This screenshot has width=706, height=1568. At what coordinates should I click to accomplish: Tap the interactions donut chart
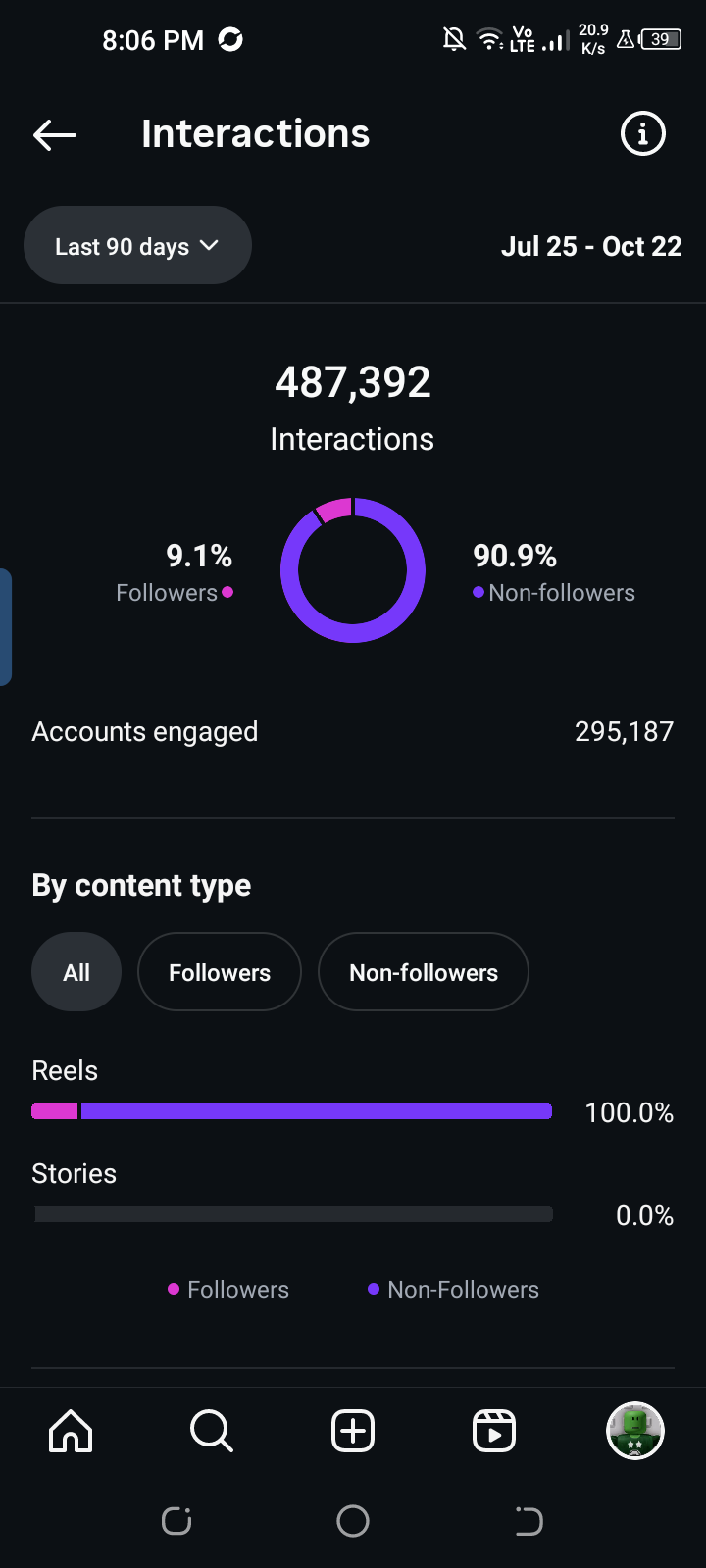tap(353, 570)
